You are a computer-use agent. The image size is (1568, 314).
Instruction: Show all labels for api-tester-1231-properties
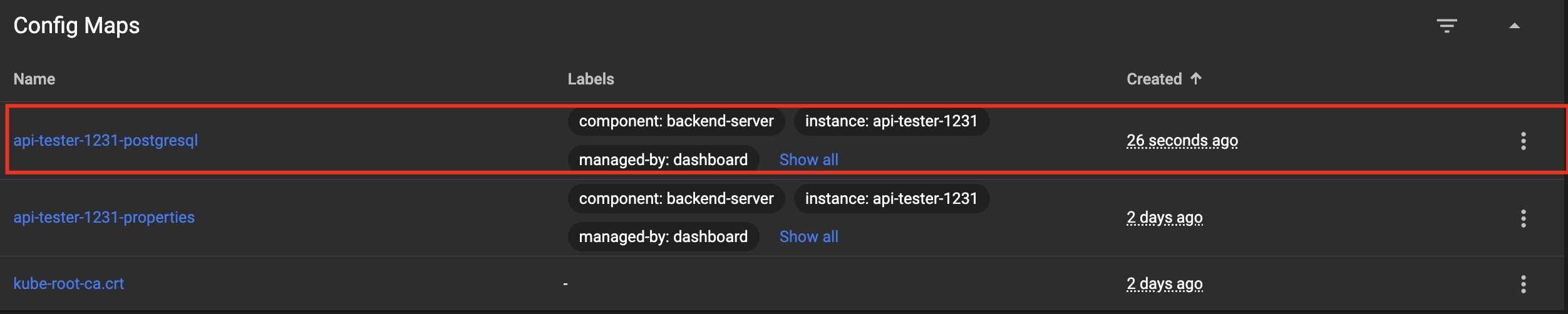click(808, 236)
